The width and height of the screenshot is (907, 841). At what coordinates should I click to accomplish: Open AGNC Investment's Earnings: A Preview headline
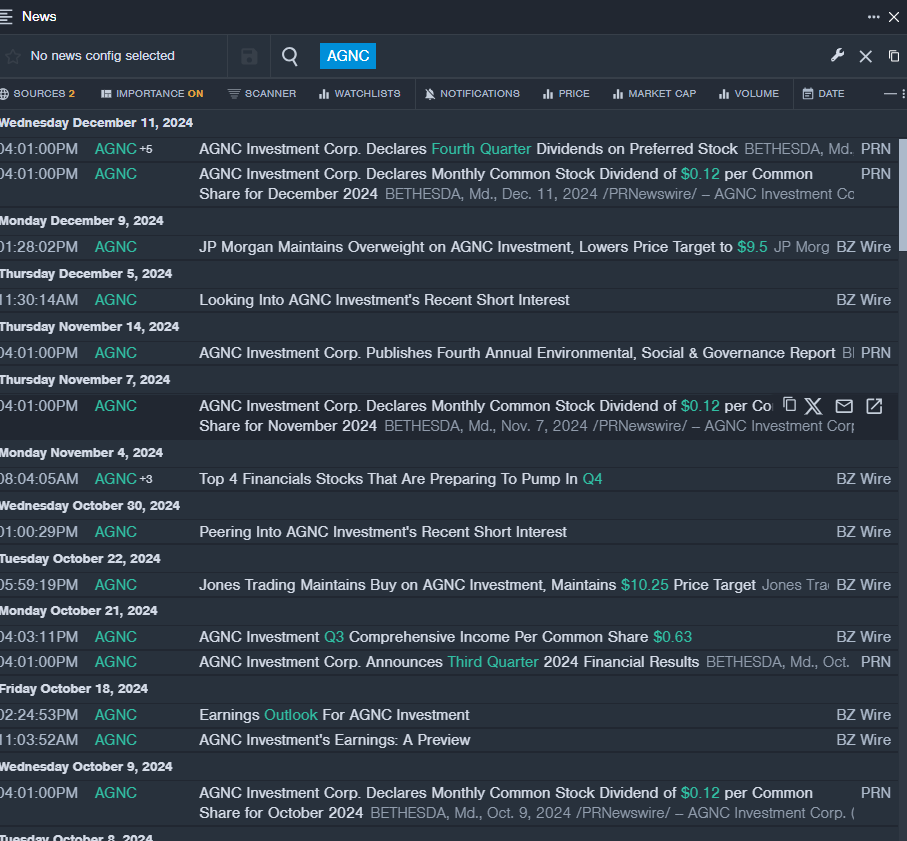click(x=335, y=740)
